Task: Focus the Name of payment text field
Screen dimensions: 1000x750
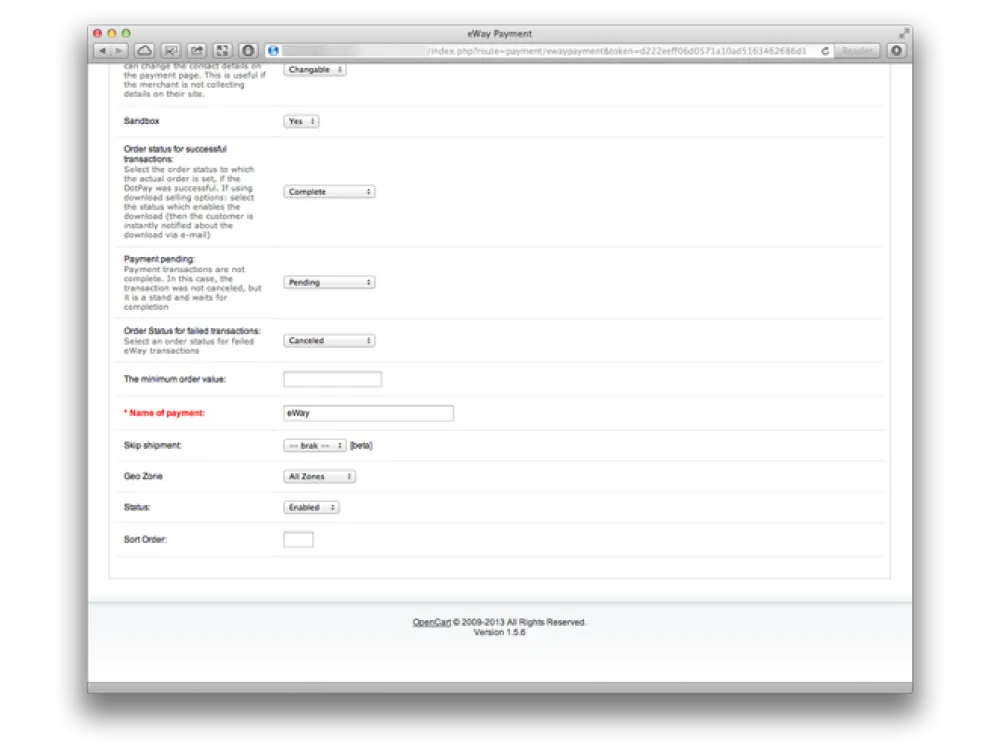Action: click(368, 413)
